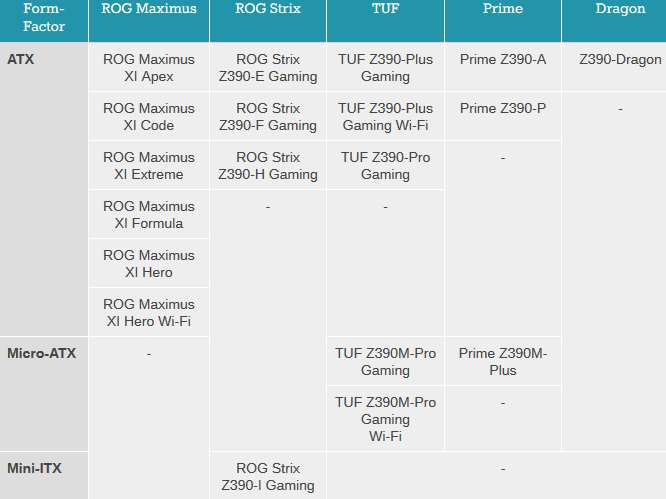Select the ROG Maximus column header

point(149,9)
